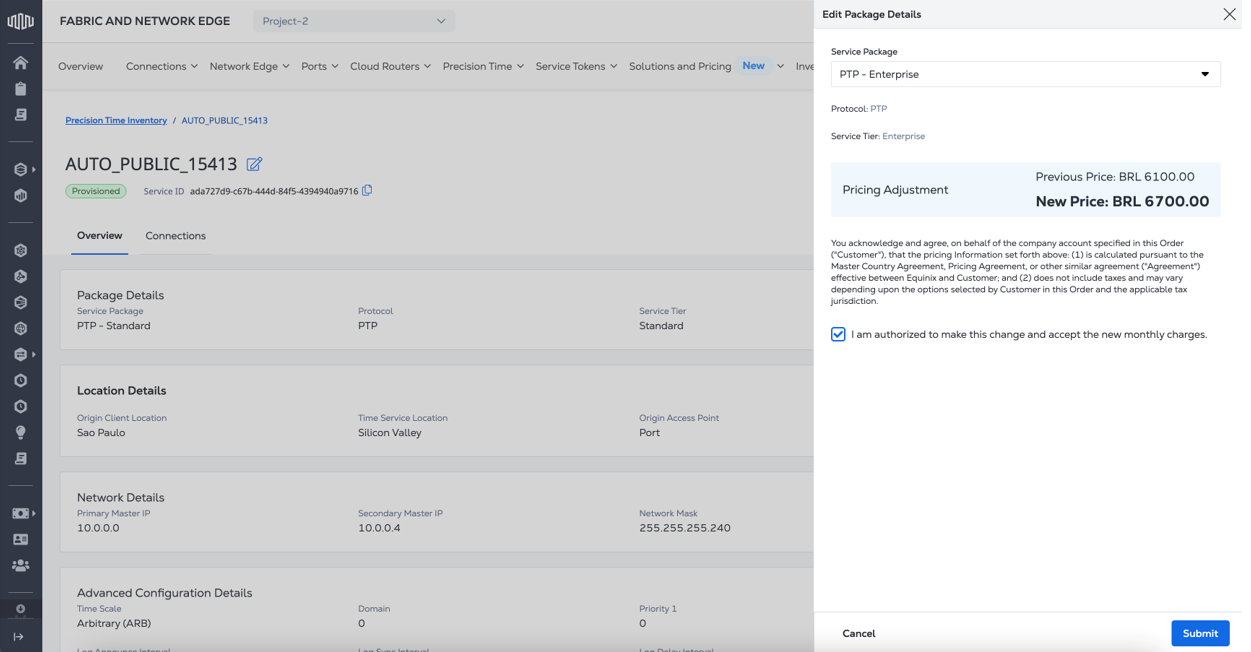Expand the Network Edge menu

(x=249, y=66)
